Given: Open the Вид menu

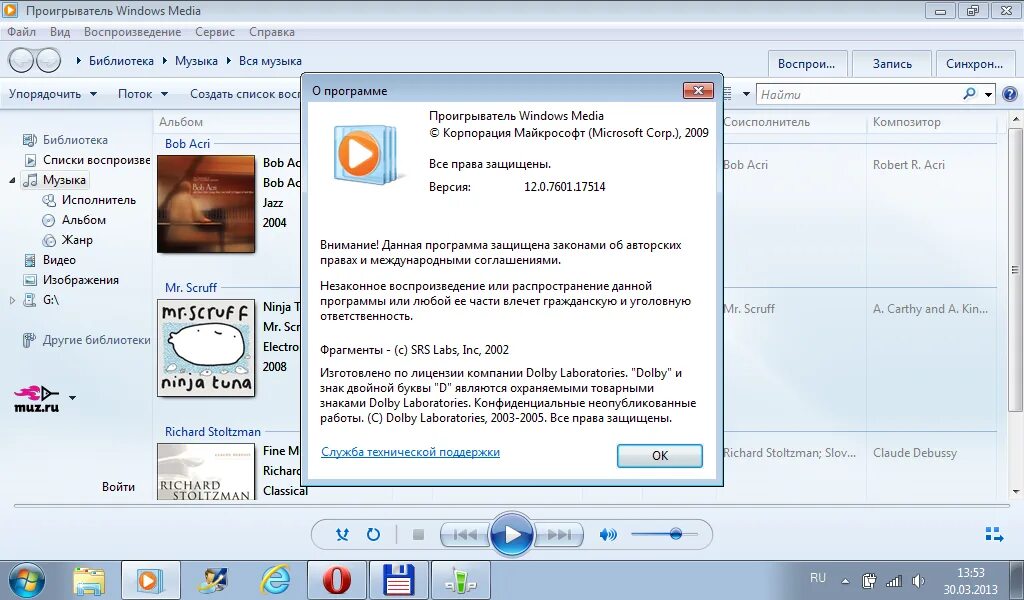Looking at the screenshot, I should [x=59, y=32].
